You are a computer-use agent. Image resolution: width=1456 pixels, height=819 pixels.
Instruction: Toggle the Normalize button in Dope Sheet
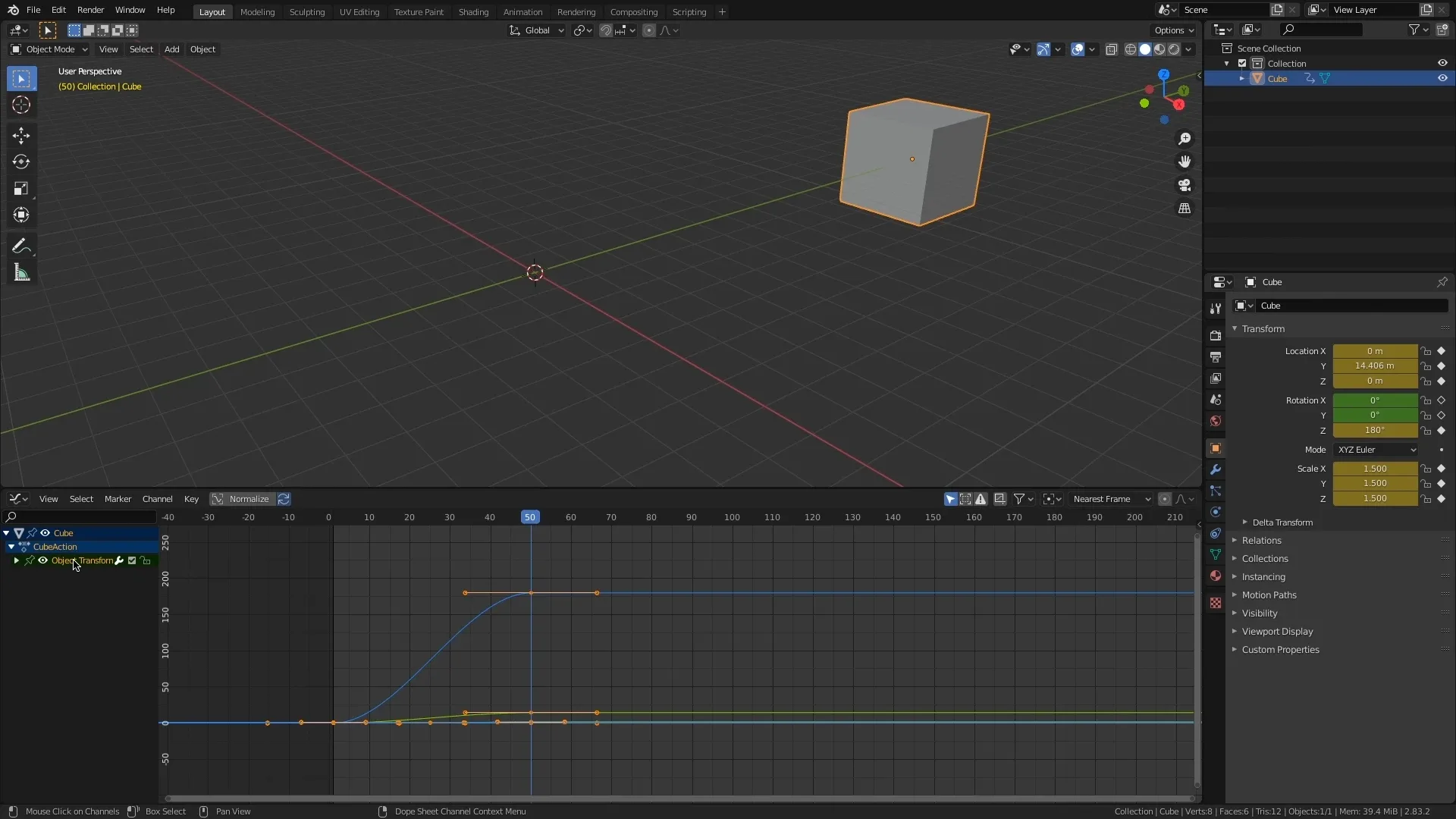[249, 498]
